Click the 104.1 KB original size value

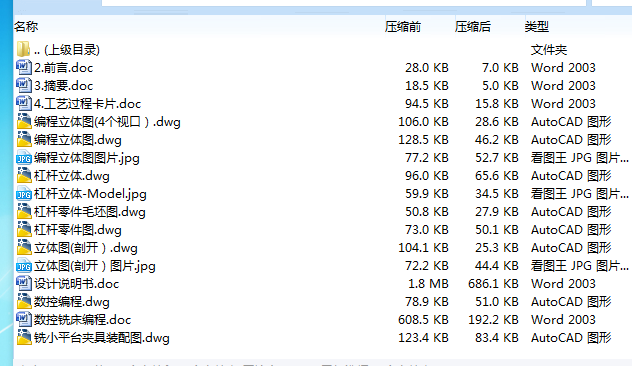pyautogui.click(x=423, y=248)
